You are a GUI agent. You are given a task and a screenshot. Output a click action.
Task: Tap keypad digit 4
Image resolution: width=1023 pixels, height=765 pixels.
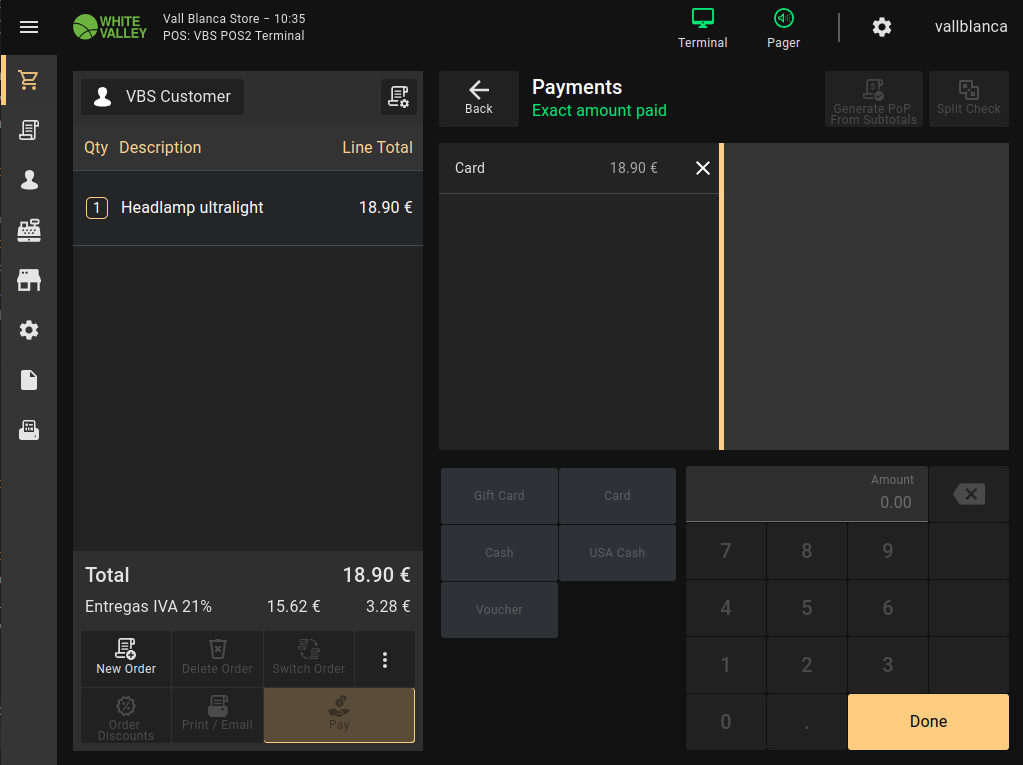[725, 608]
